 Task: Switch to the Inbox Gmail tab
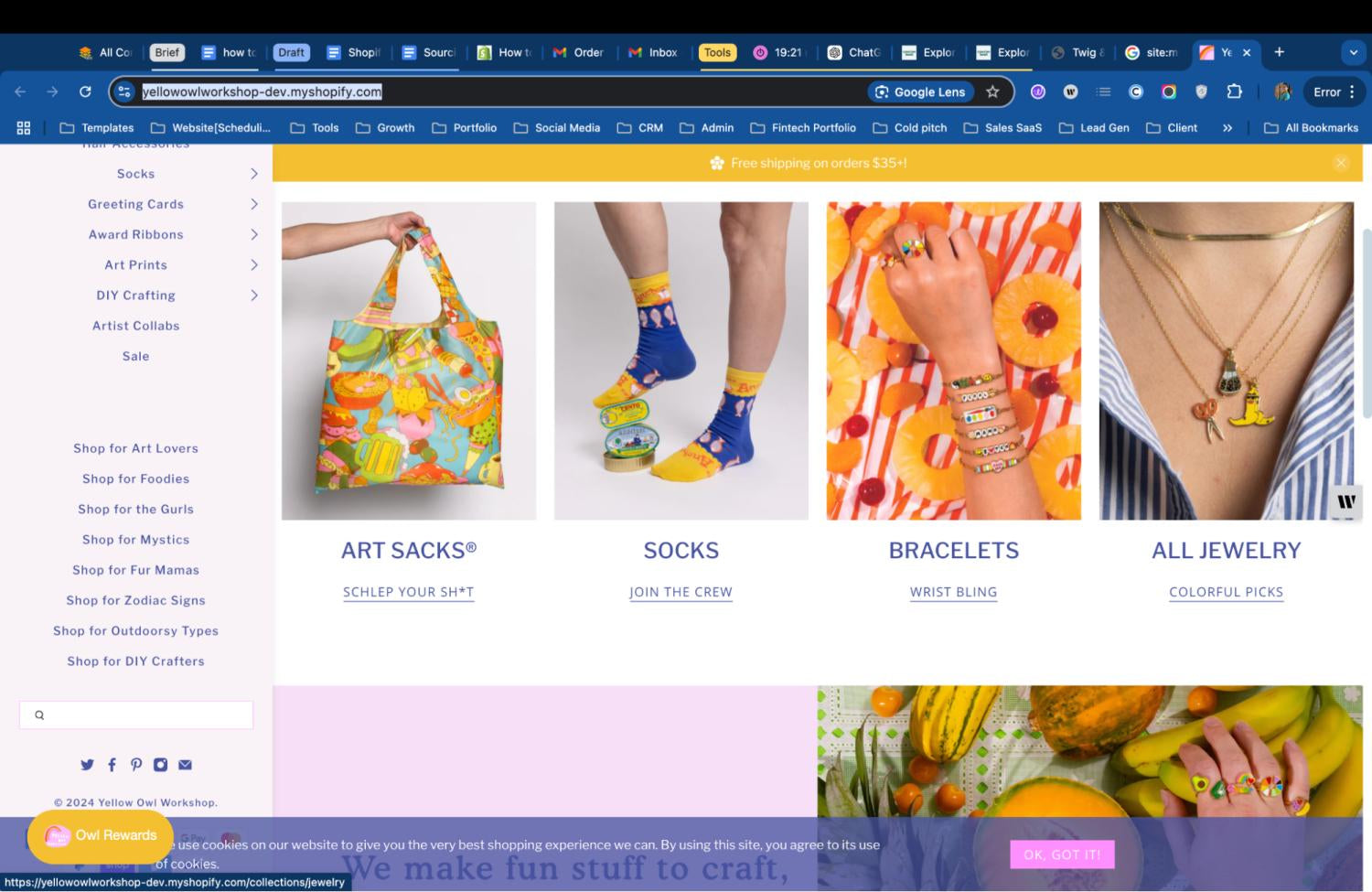click(x=653, y=52)
